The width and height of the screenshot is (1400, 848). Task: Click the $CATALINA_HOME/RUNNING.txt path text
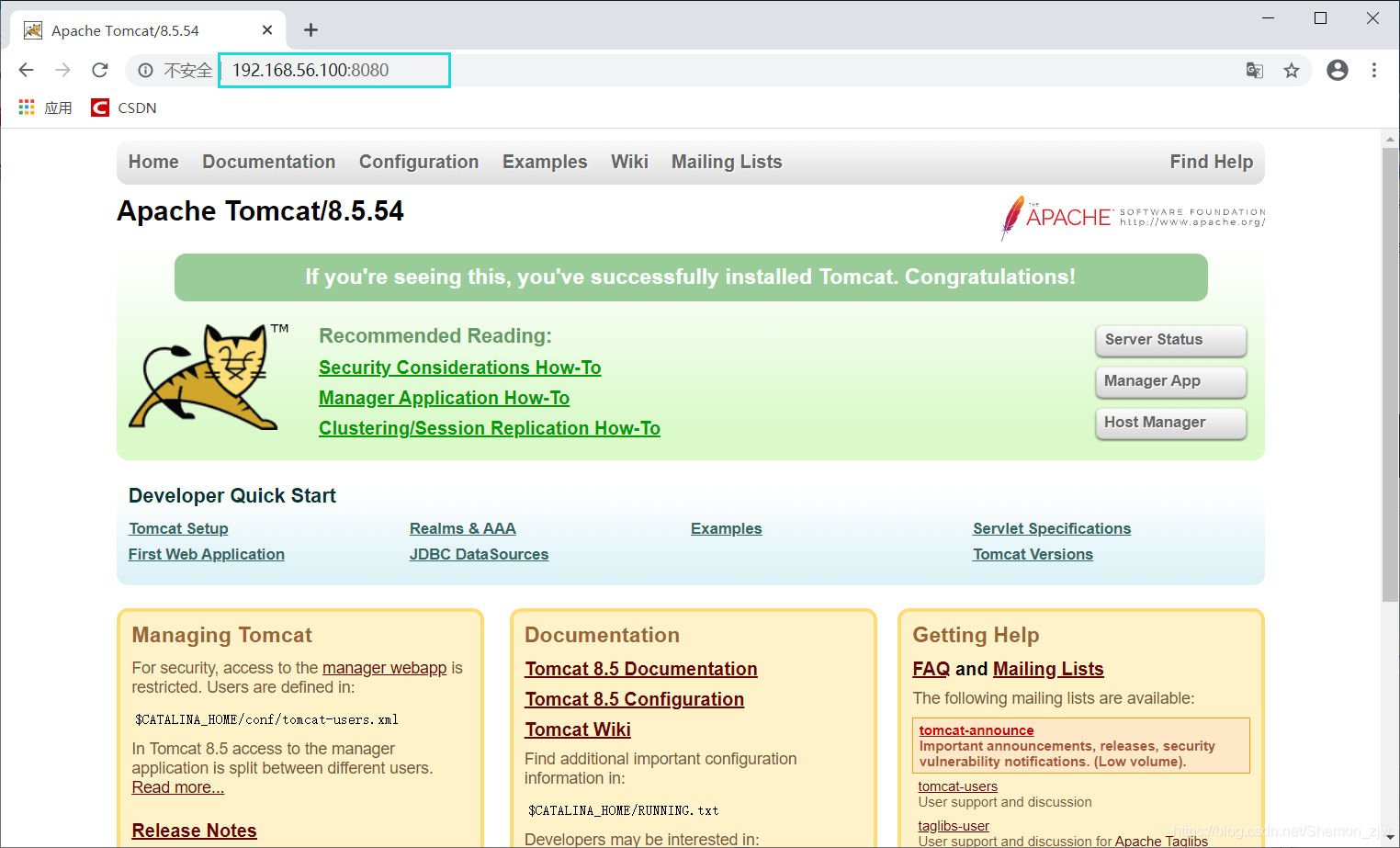[623, 810]
